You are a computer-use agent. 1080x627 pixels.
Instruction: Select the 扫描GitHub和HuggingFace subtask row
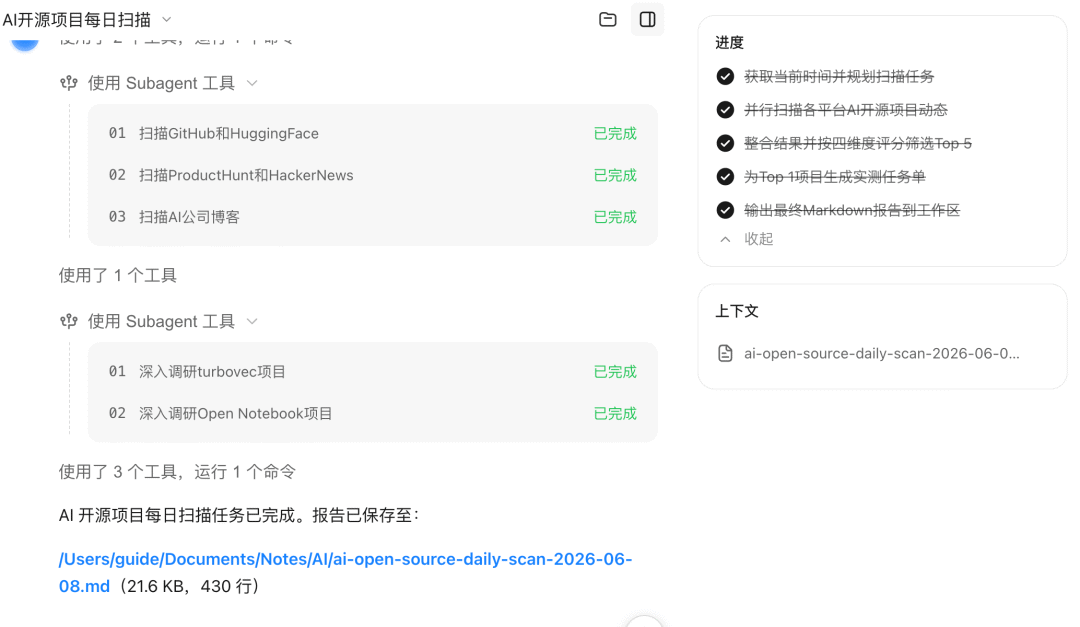373,134
